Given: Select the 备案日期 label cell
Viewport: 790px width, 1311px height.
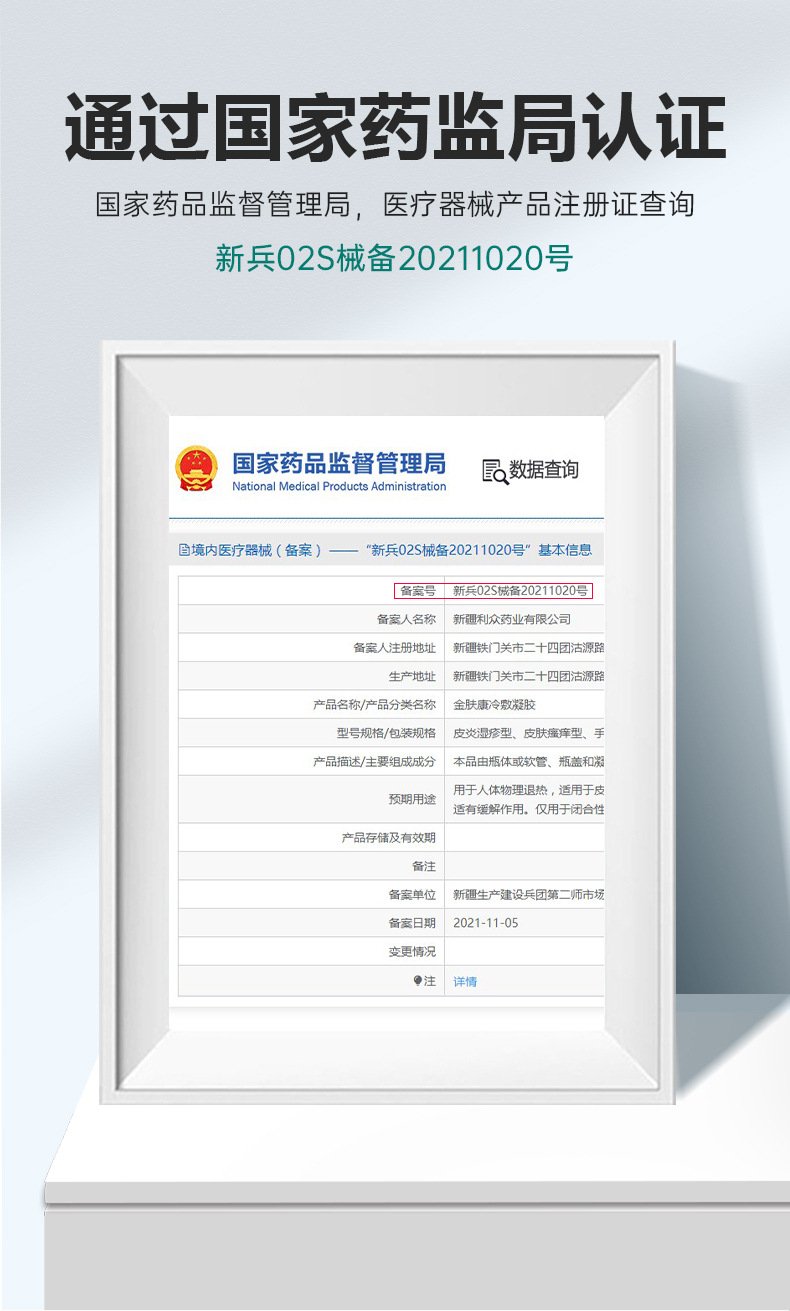Looking at the screenshot, I should [312, 923].
